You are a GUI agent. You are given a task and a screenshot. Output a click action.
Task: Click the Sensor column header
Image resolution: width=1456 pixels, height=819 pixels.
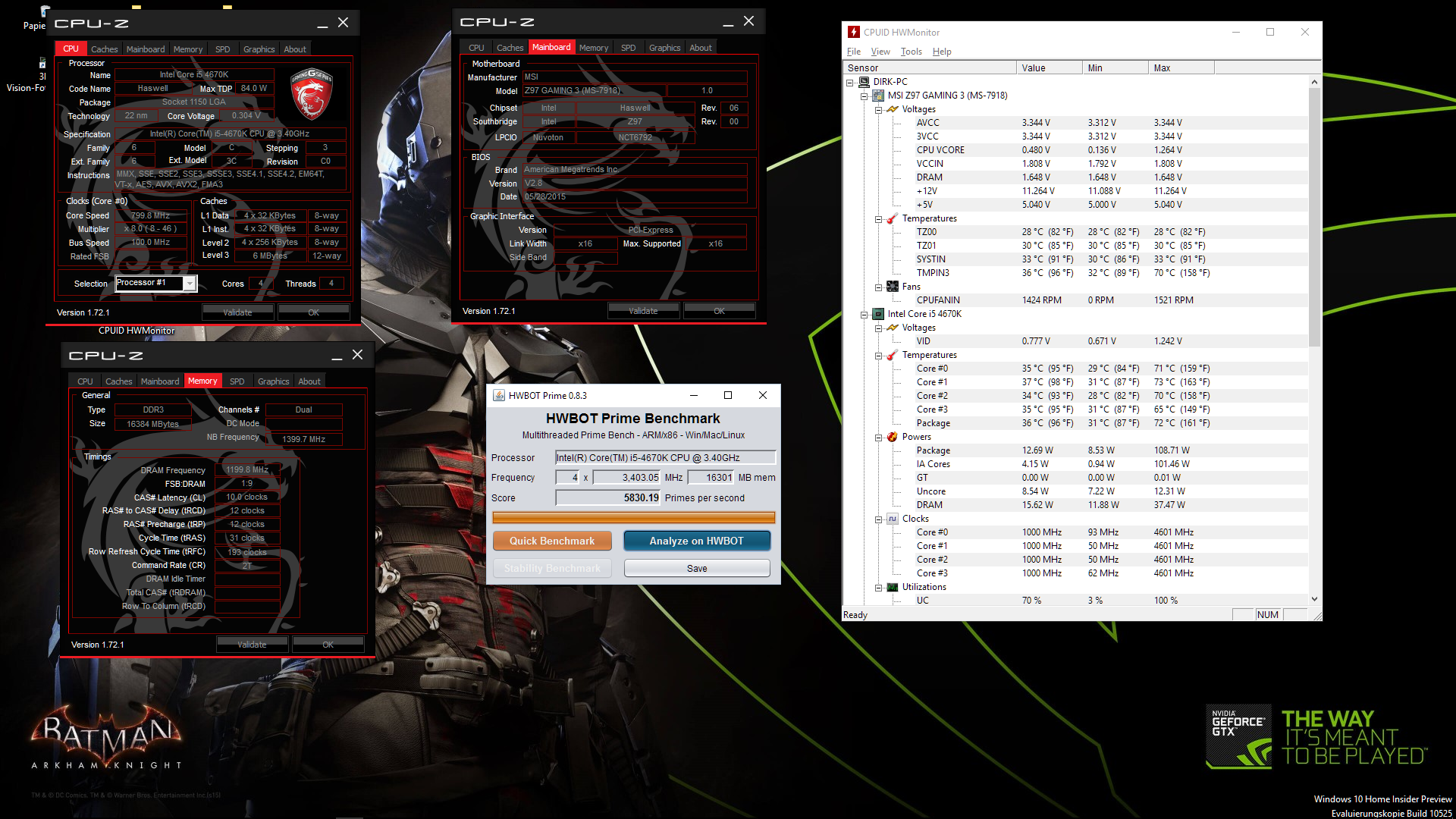click(930, 67)
